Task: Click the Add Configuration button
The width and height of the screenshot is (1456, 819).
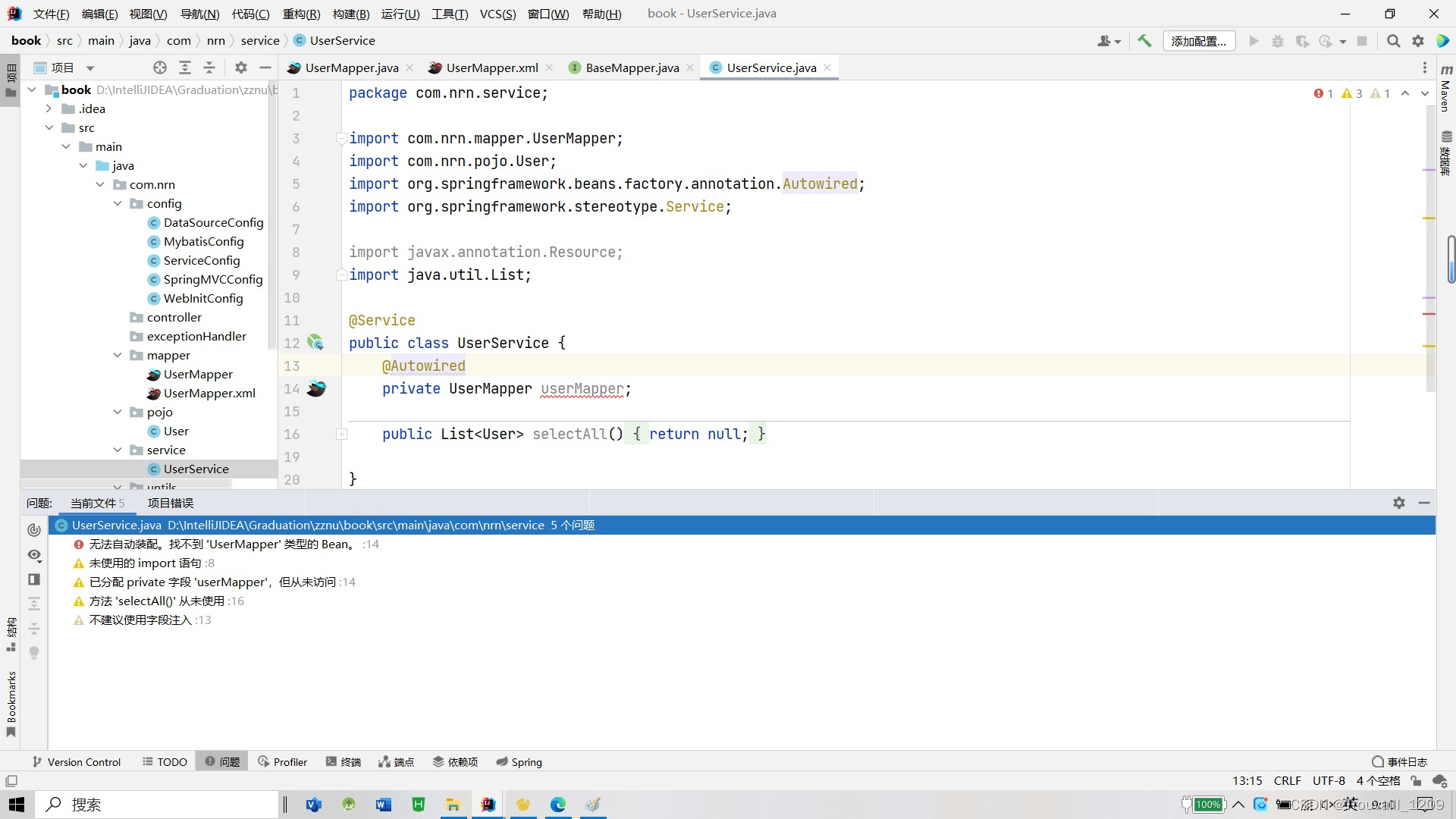Action: coord(1198,41)
